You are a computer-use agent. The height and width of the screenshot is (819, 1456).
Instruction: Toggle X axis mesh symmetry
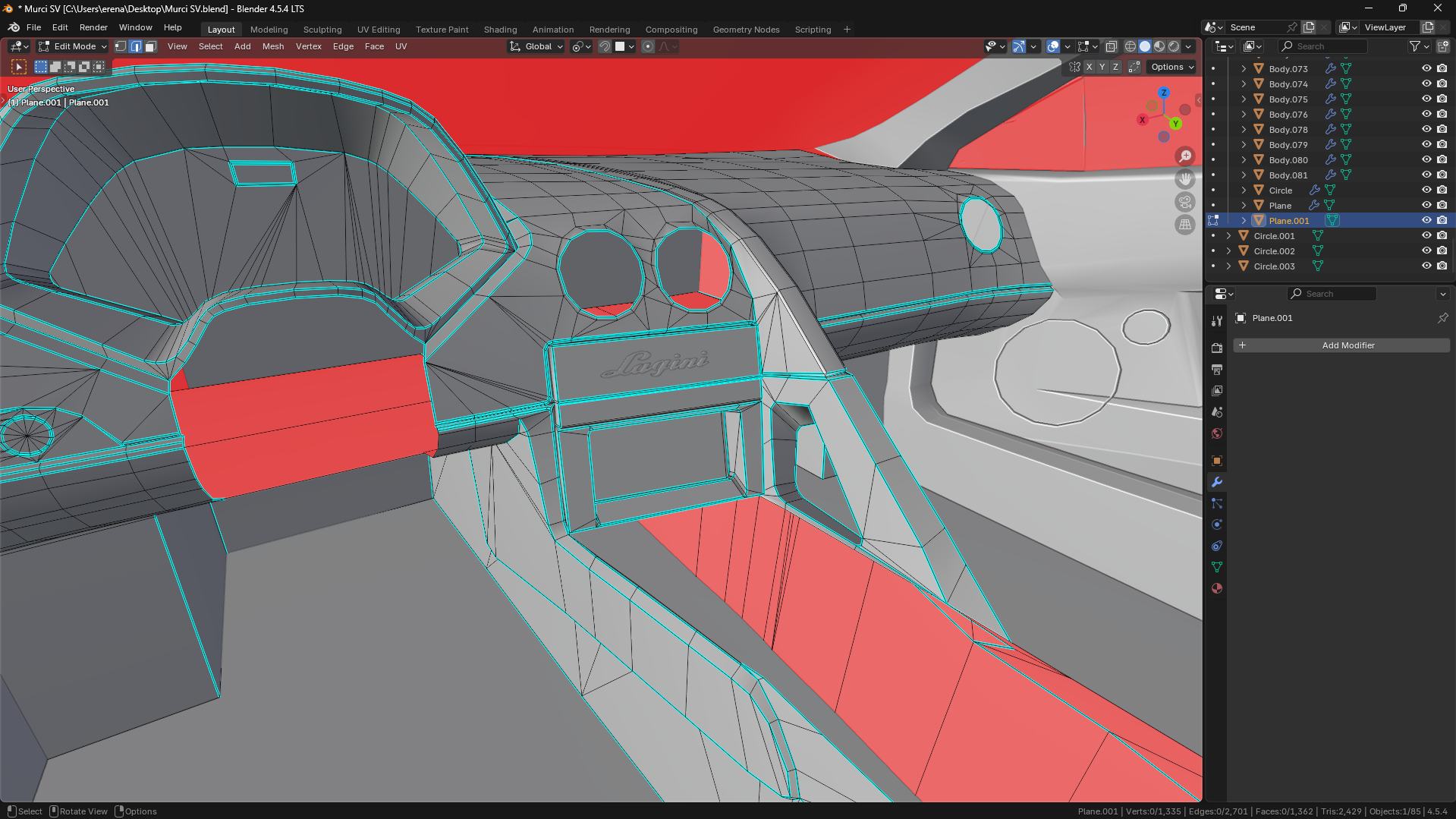[1089, 67]
